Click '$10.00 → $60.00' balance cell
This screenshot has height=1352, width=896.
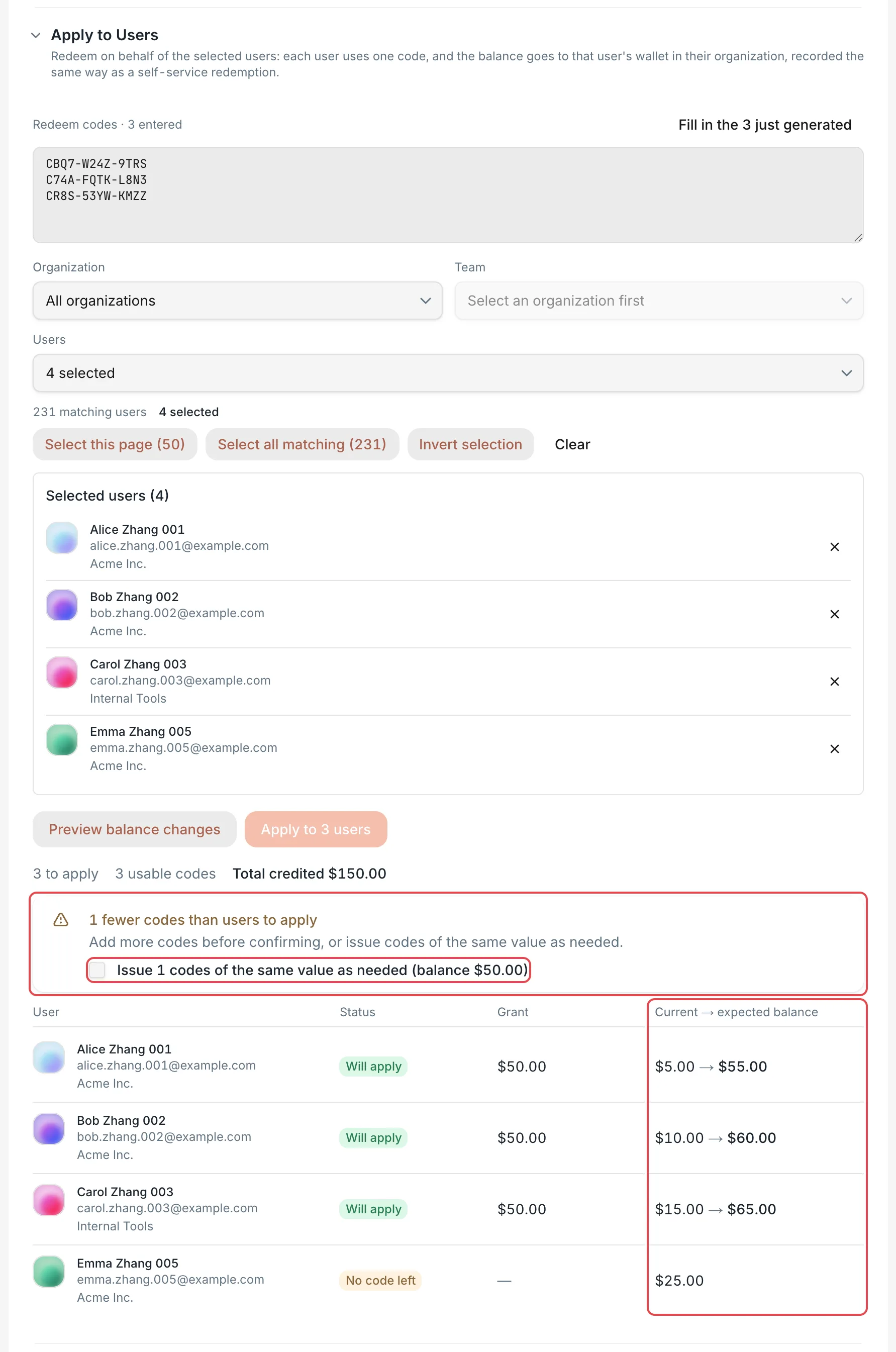[716, 1138]
